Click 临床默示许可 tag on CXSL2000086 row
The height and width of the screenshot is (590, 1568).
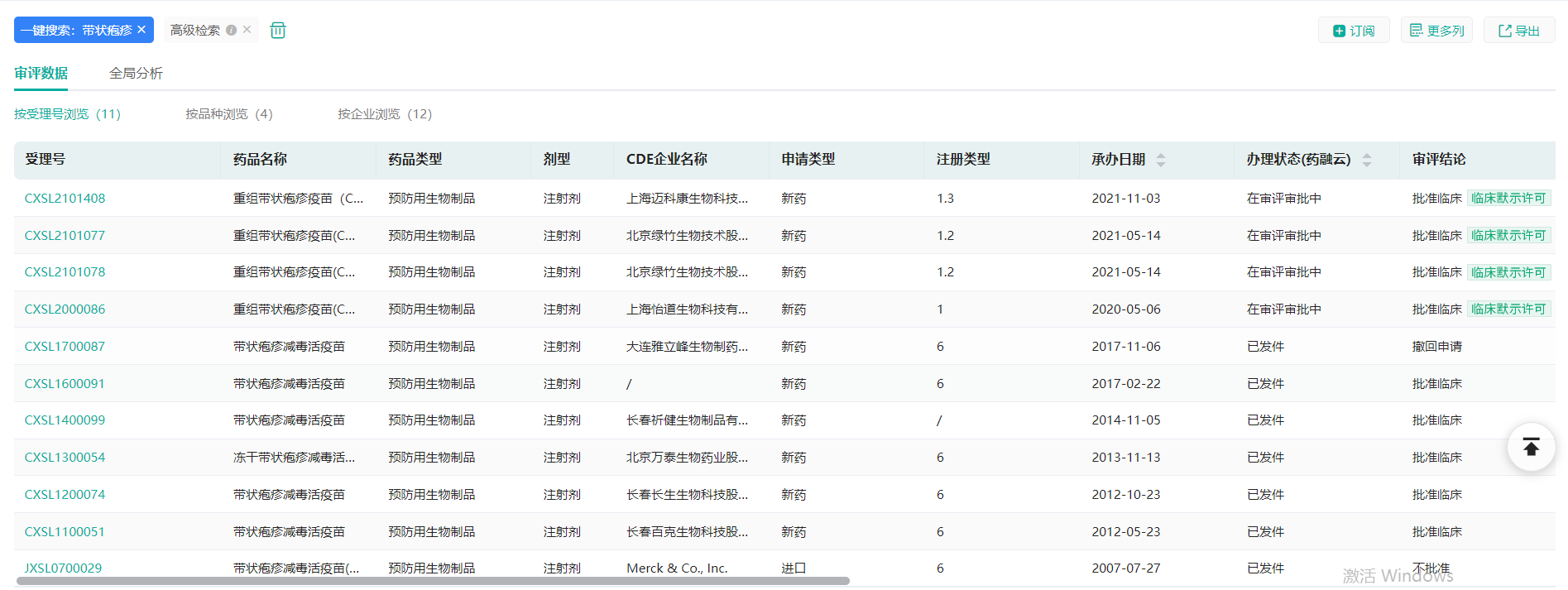point(1508,309)
